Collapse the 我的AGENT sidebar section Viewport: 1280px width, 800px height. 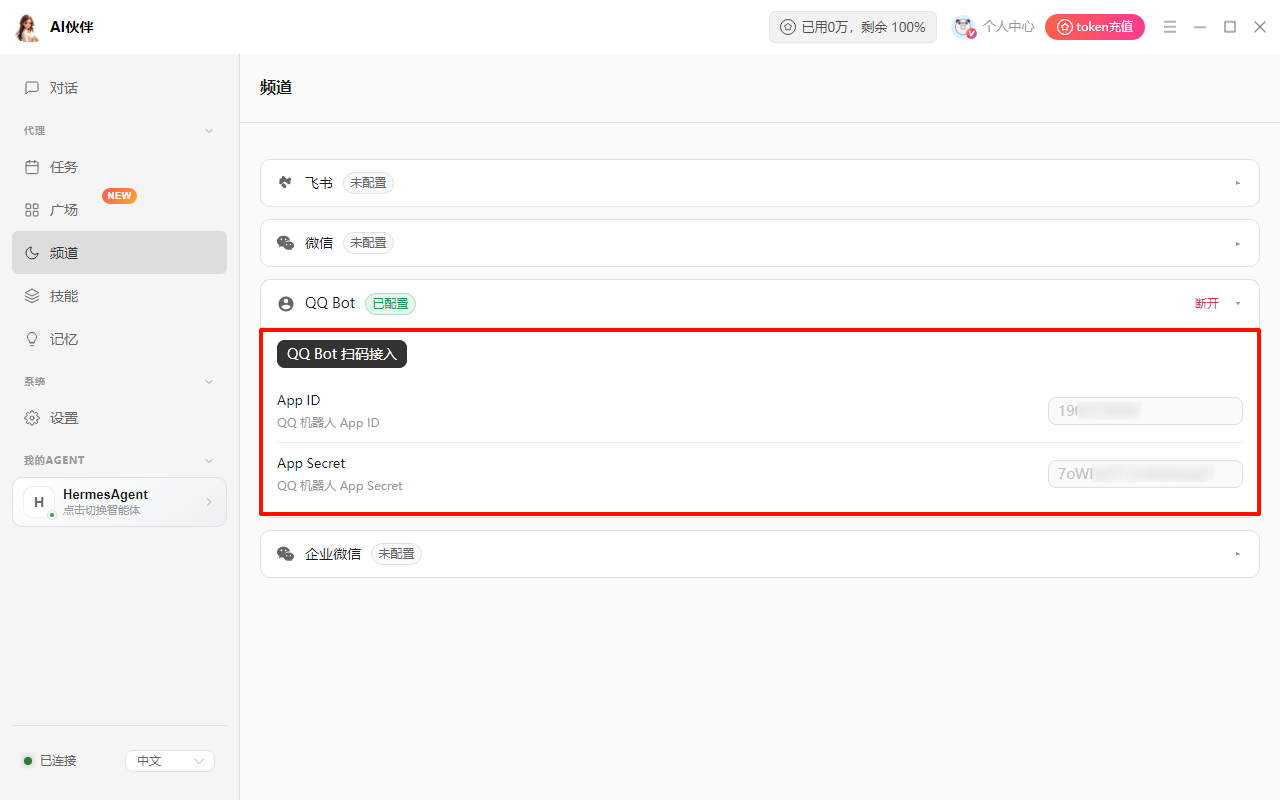(x=209, y=461)
